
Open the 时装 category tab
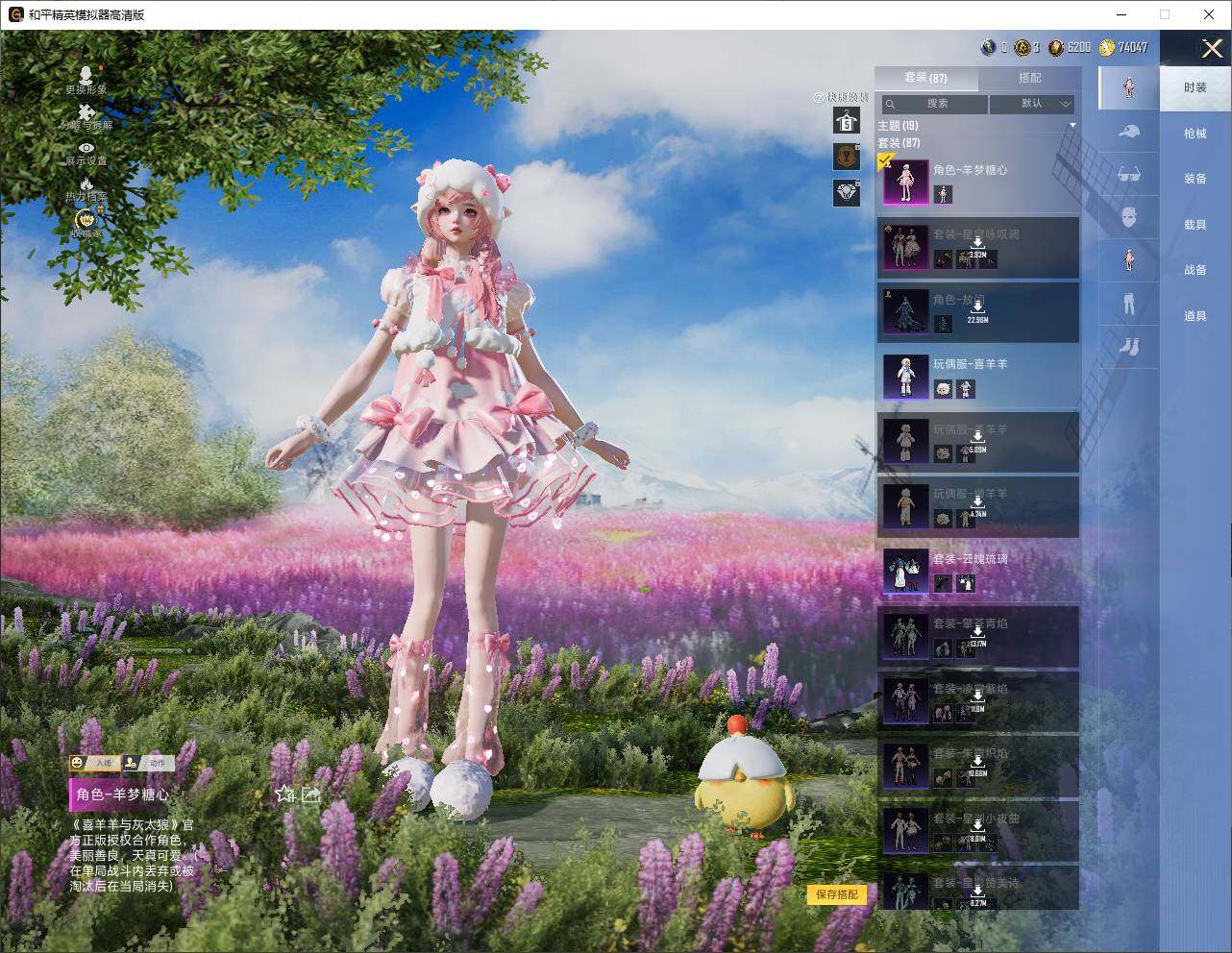tap(1195, 87)
